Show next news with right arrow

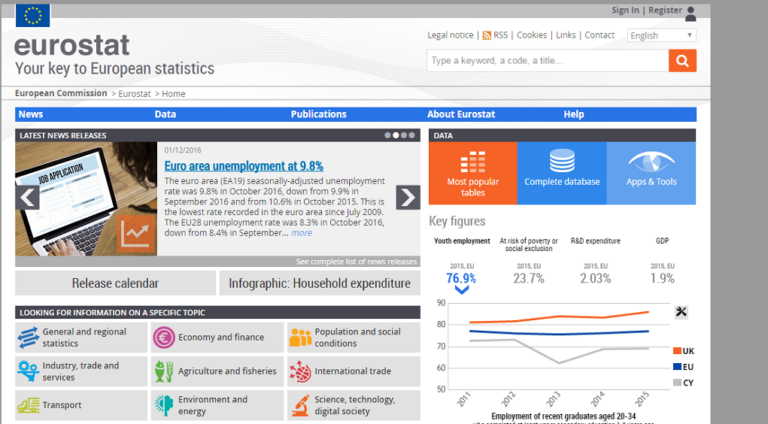click(x=408, y=197)
